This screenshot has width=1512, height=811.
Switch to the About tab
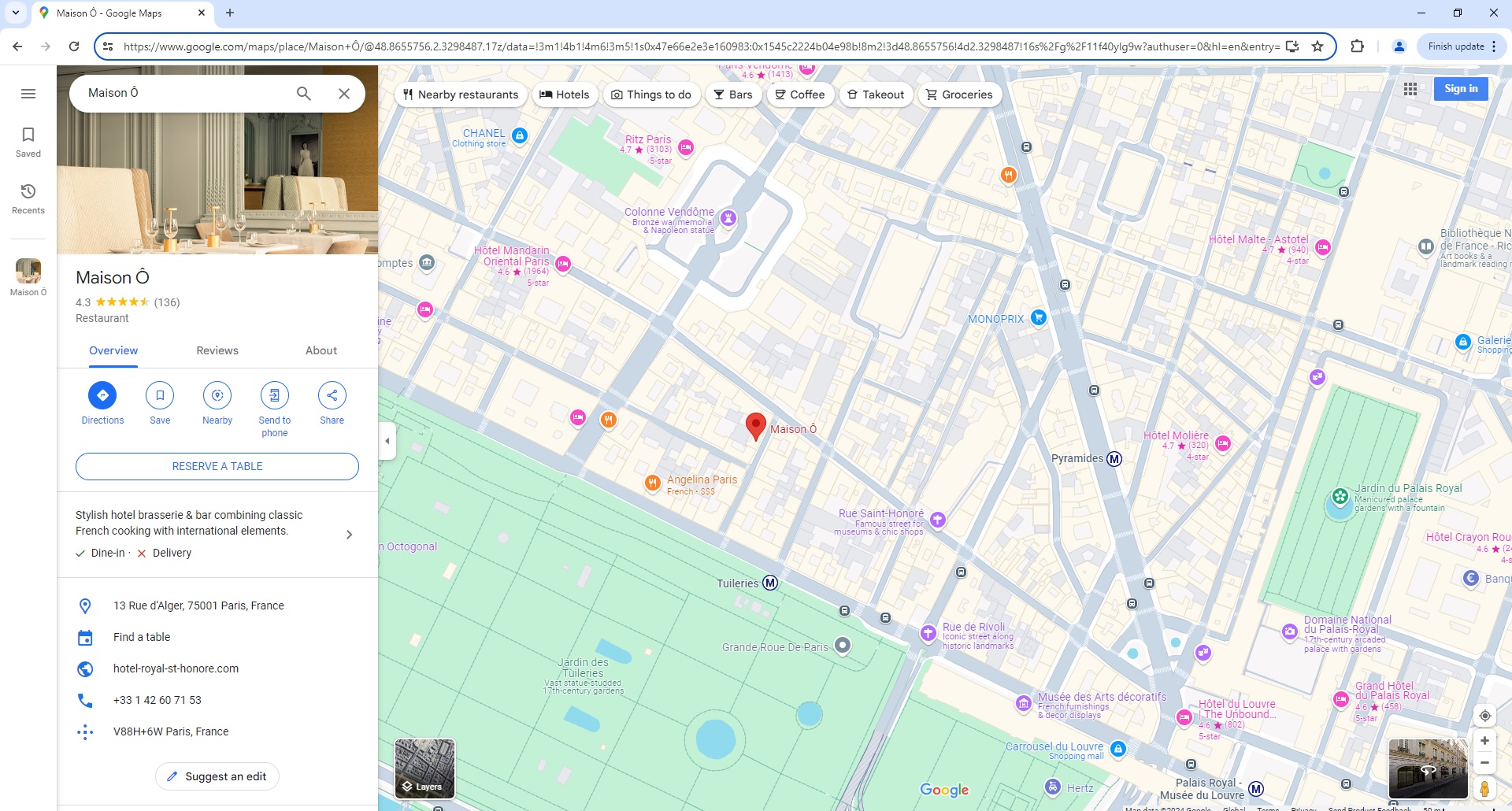click(x=321, y=350)
